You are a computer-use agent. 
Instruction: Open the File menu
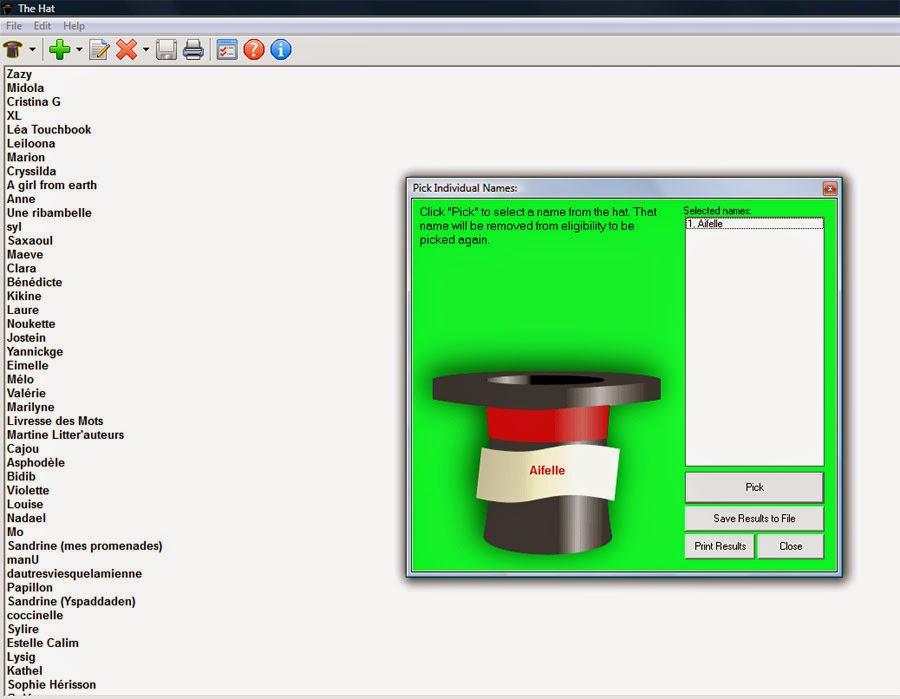[14, 25]
